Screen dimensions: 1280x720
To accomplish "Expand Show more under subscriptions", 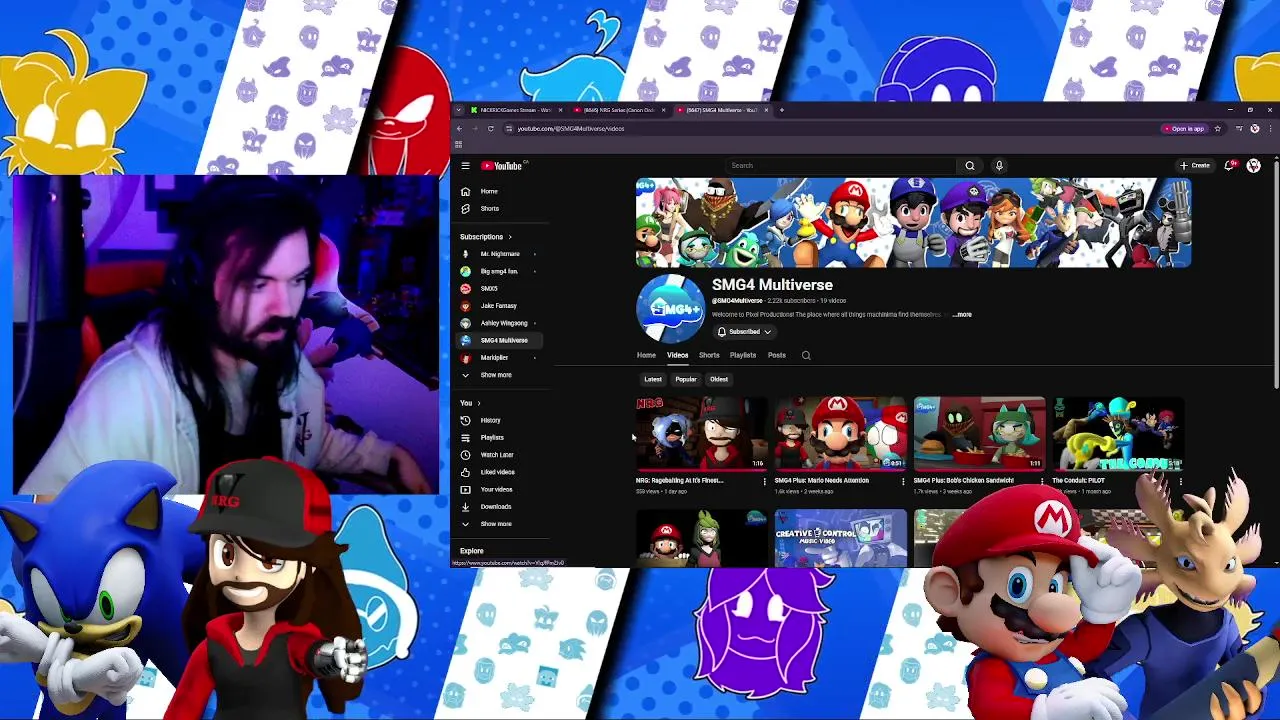I will 495,375.
